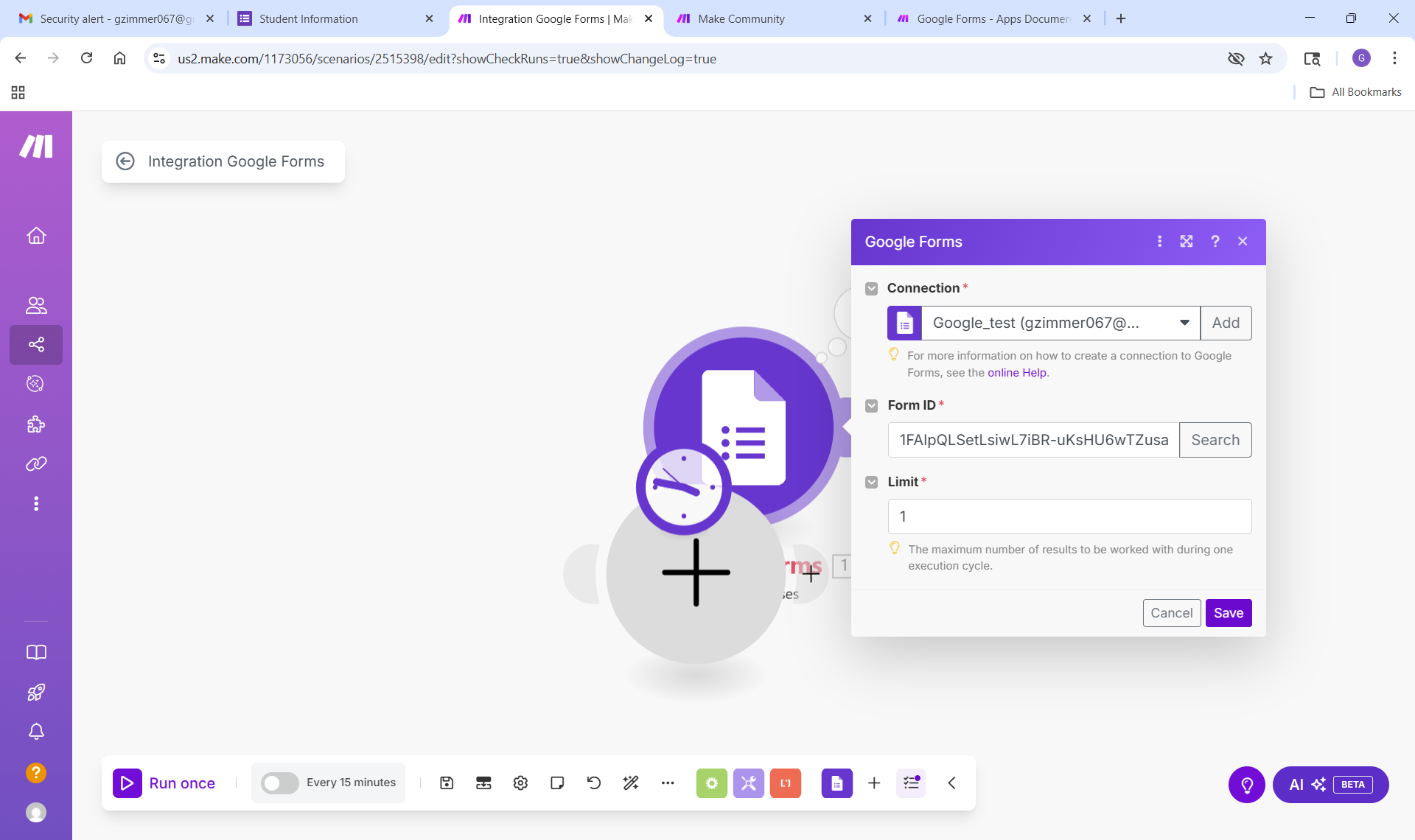This screenshot has width=1415, height=840.
Task: Open the orange Help question icon
Action: click(x=36, y=772)
